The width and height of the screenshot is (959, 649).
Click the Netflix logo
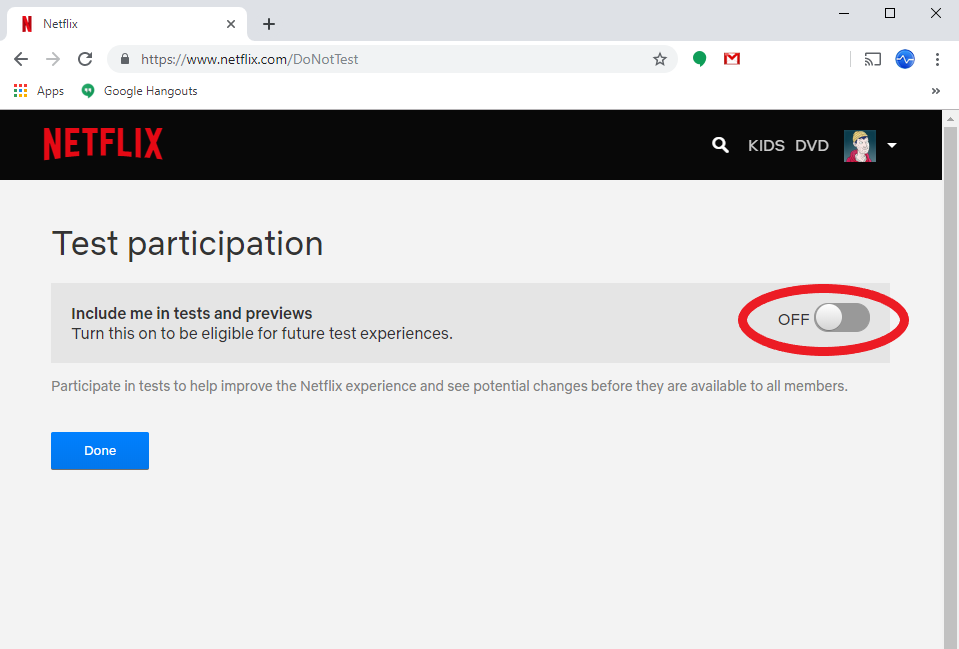pyautogui.click(x=103, y=144)
